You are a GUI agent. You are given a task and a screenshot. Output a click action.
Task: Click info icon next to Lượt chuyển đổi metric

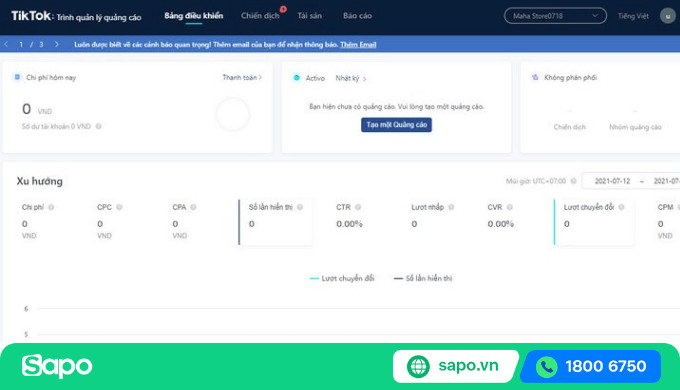click(621, 207)
